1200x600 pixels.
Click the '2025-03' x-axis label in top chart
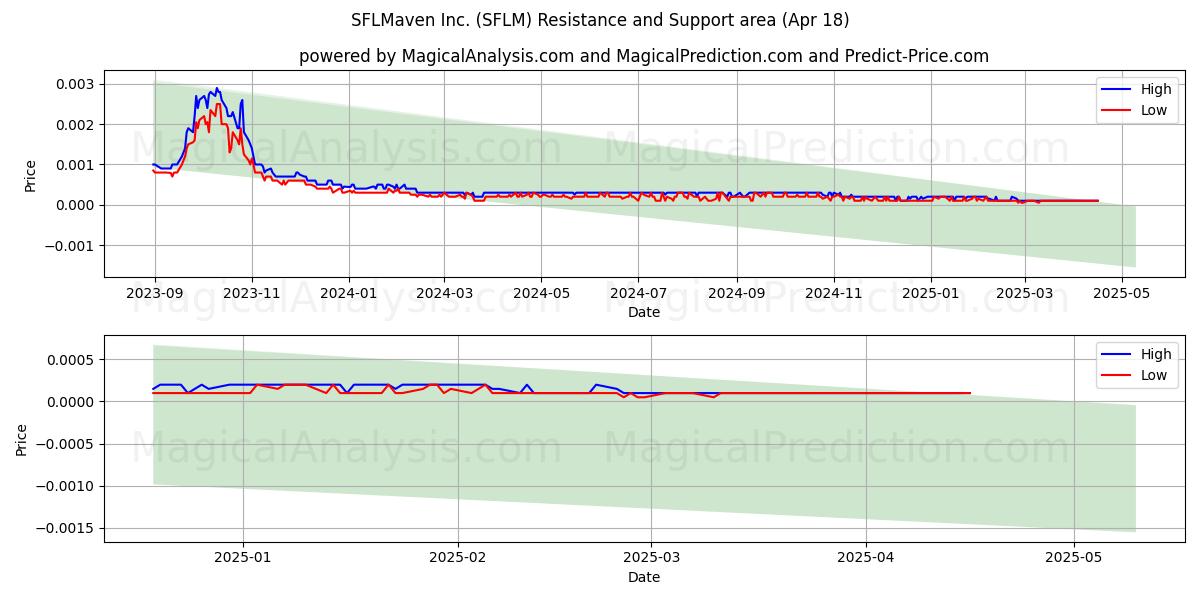(1024, 293)
